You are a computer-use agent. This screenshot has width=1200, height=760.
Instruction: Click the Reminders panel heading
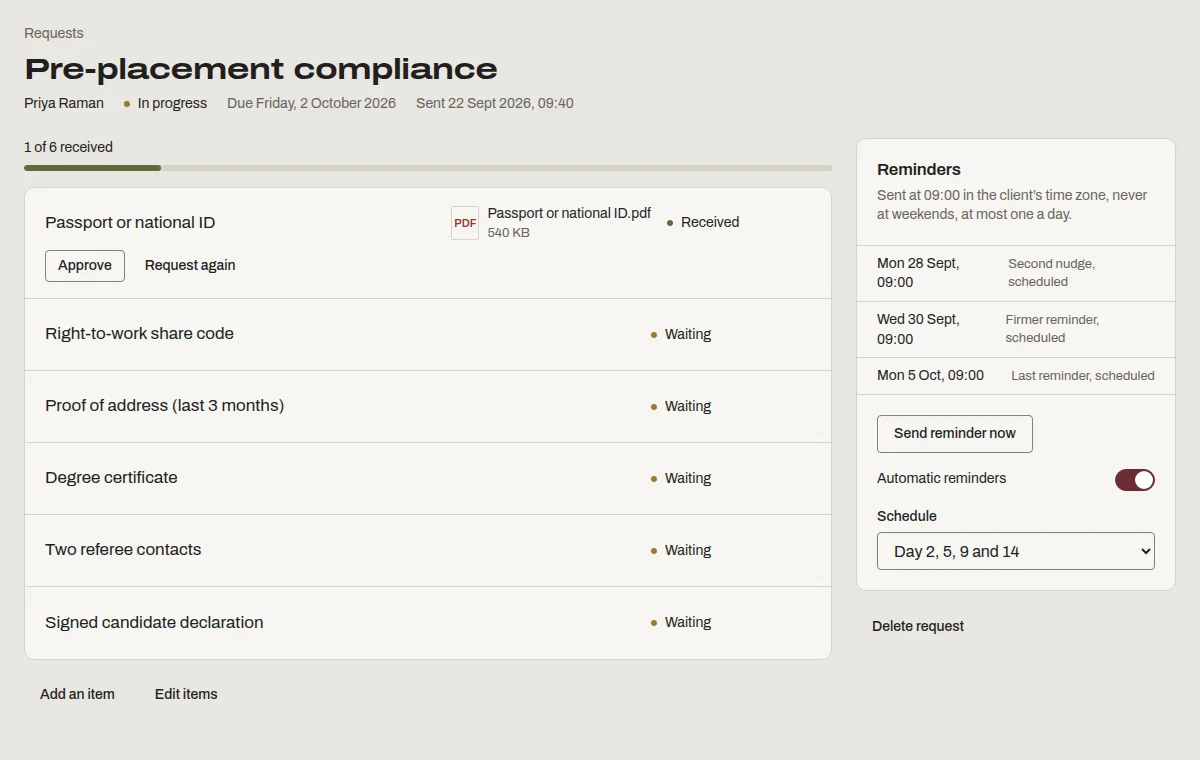919,170
